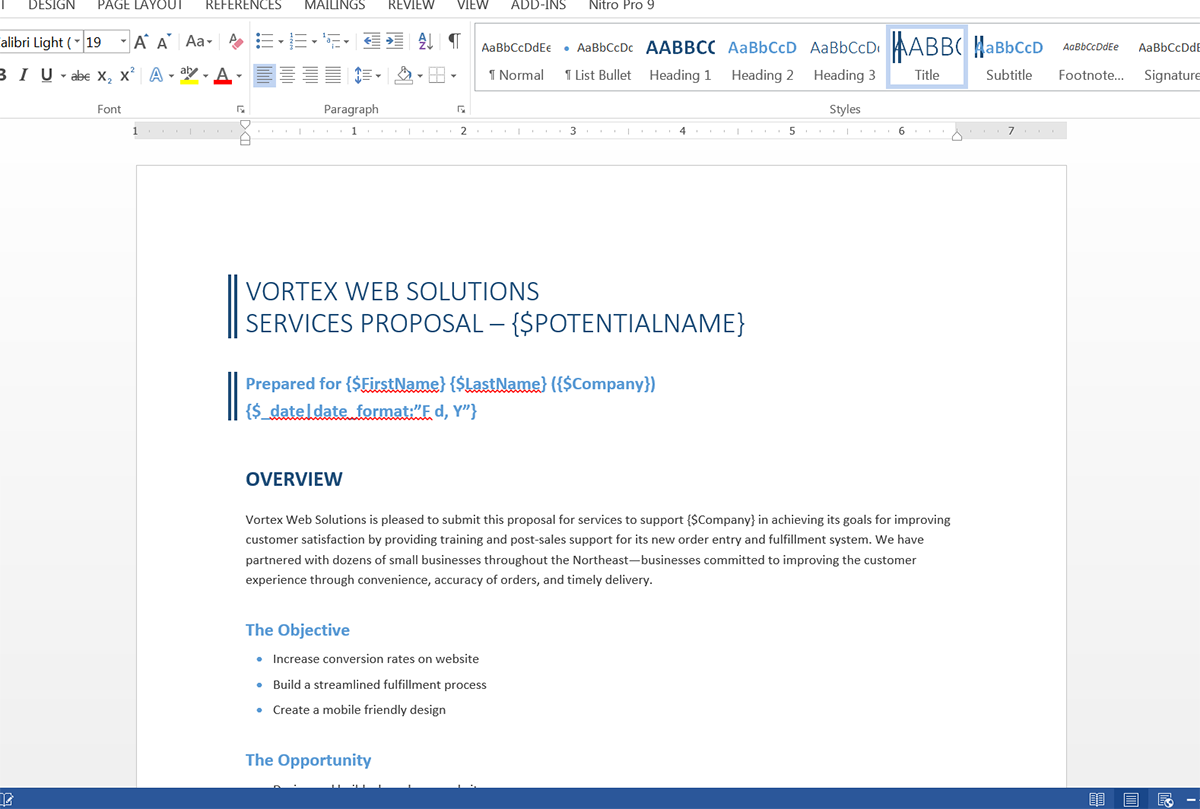
Task: Click the OVERVIEW heading in document
Action: [294, 479]
